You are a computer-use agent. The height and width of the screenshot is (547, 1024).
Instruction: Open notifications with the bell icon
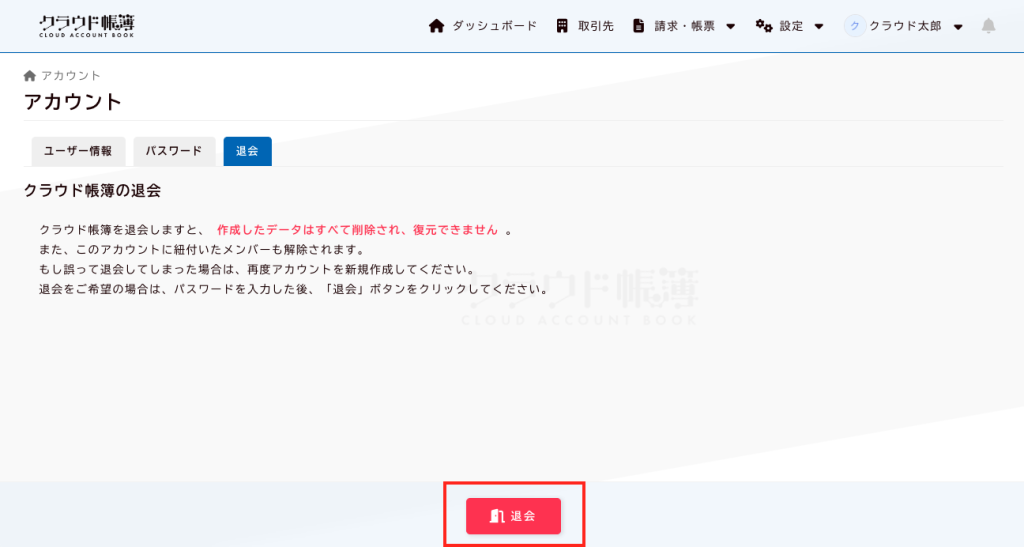(988, 26)
